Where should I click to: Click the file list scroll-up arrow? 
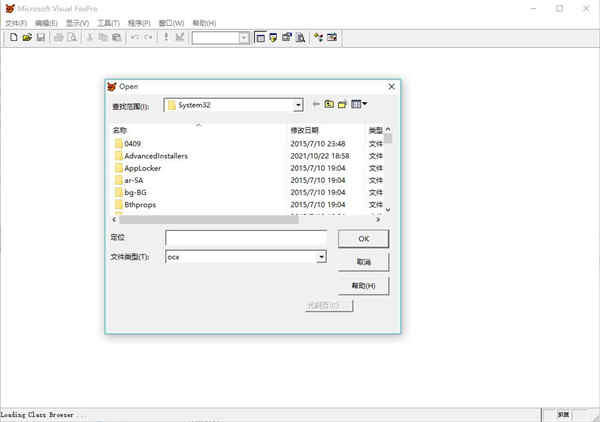coord(388,129)
